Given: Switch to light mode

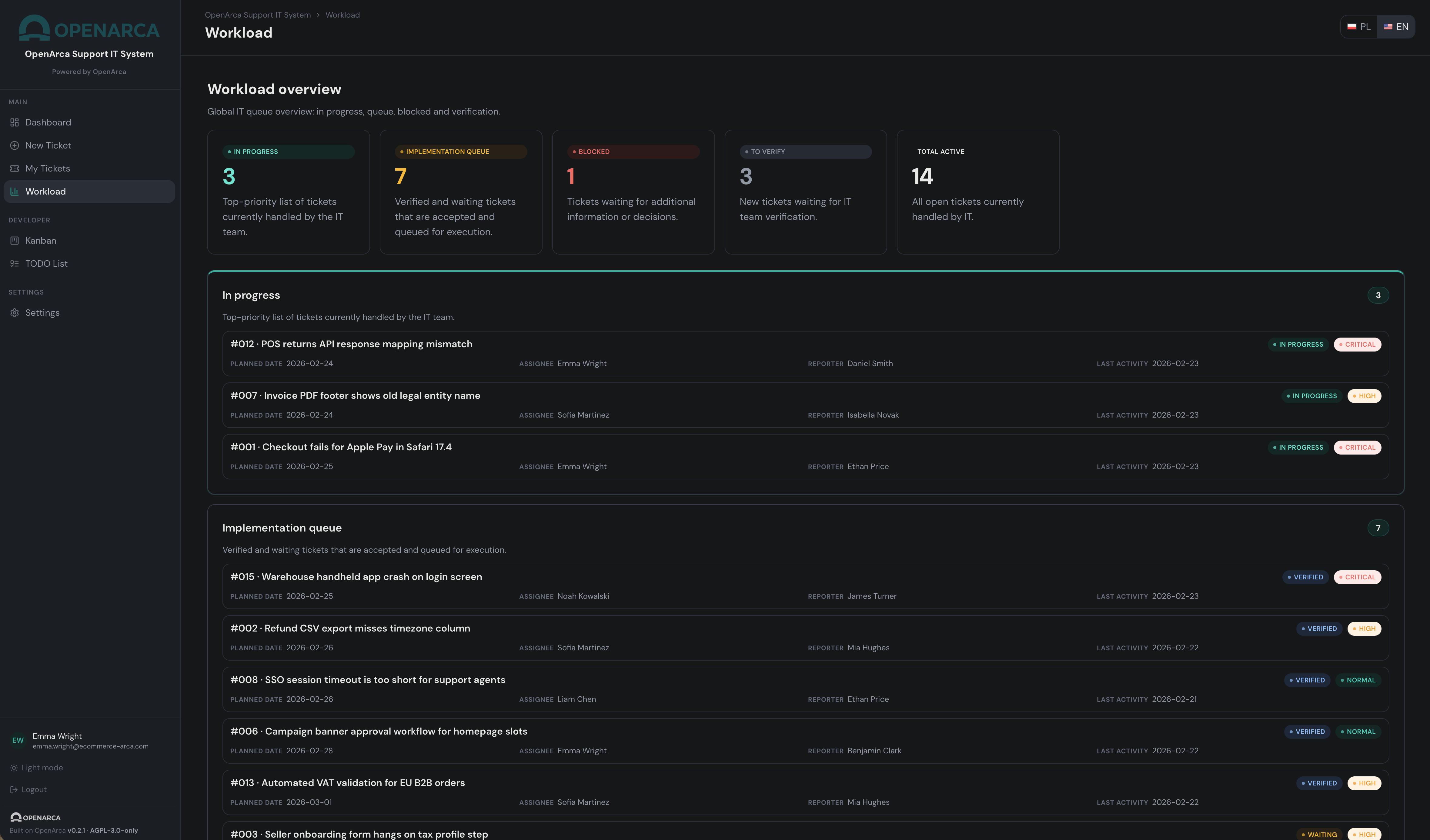Looking at the screenshot, I should click(14, 767).
